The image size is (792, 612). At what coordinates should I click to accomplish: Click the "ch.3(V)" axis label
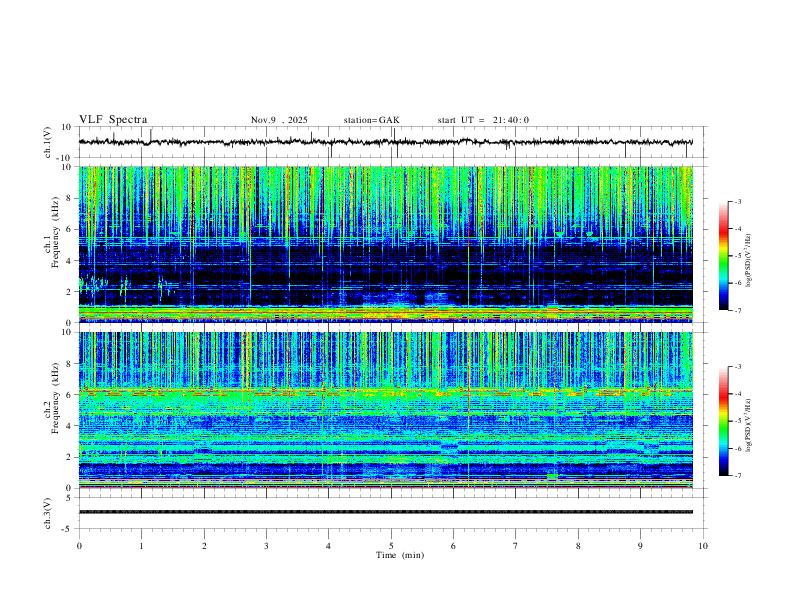(48, 514)
